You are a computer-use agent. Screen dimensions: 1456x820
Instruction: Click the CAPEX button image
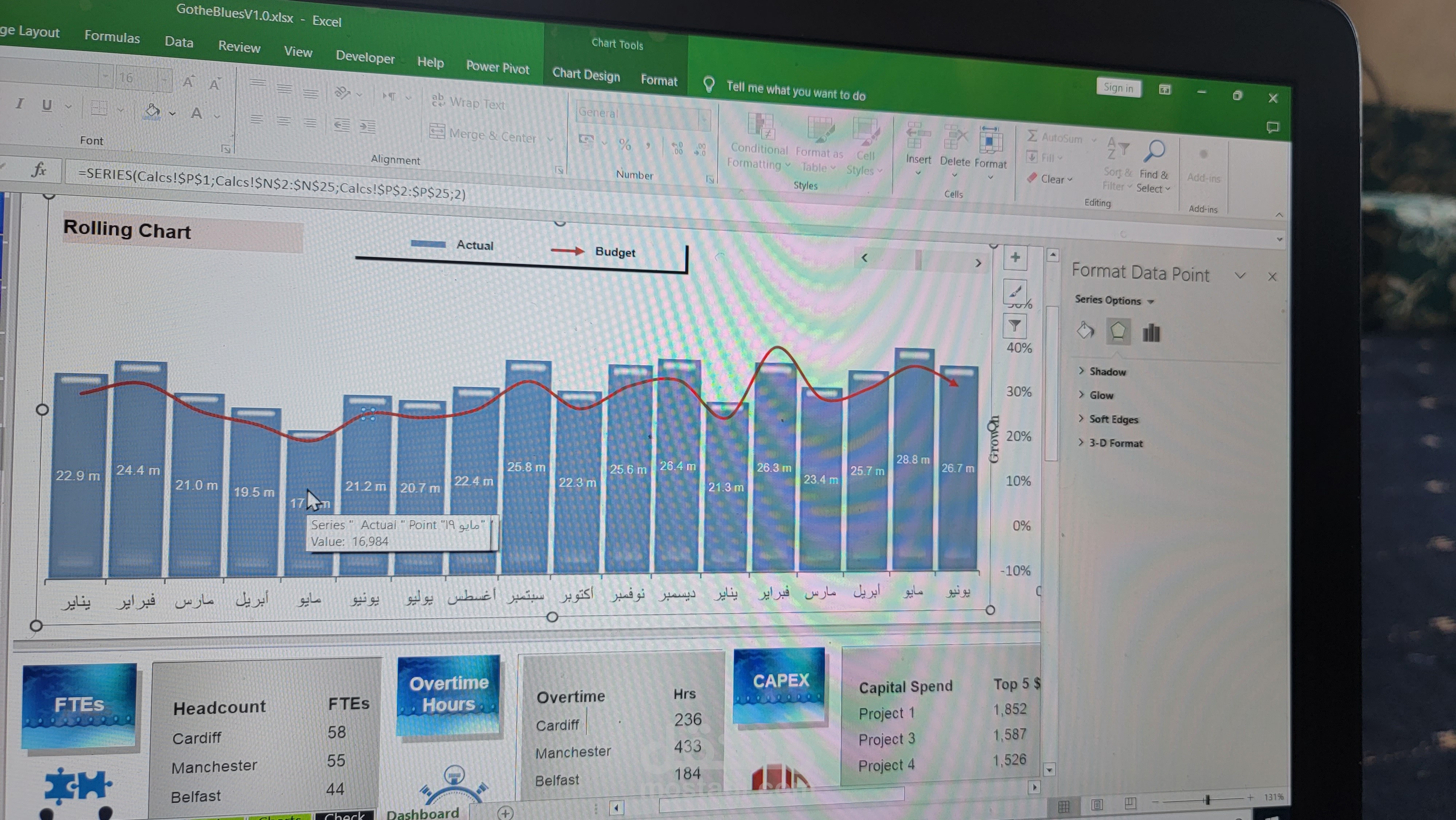coord(779,684)
